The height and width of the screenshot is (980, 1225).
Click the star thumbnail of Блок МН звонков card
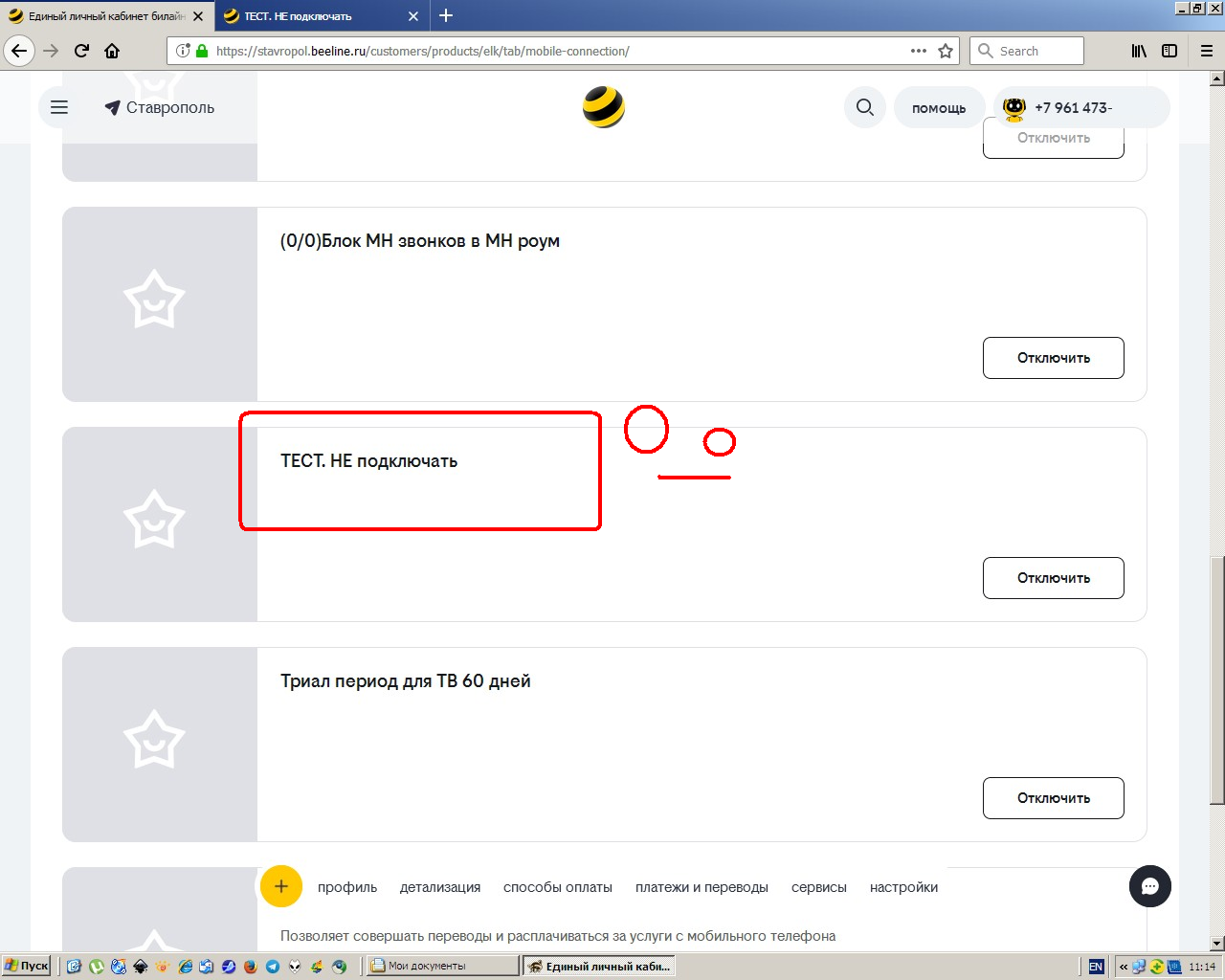coord(154,299)
